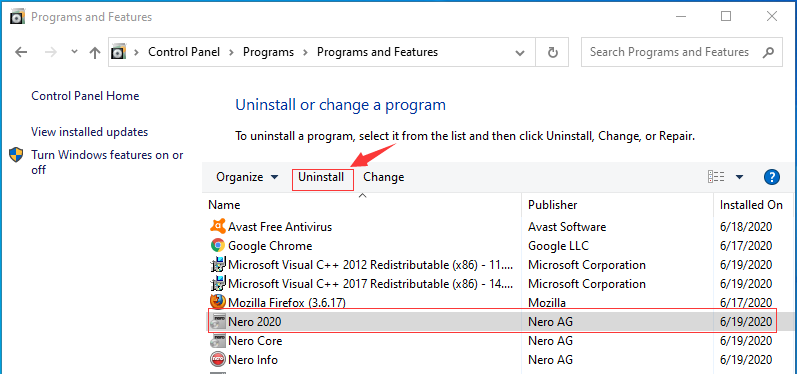Open address bar history dropdown chevron
Image resolution: width=797 pixels, height=374 pixels.
tap(519, 52)
